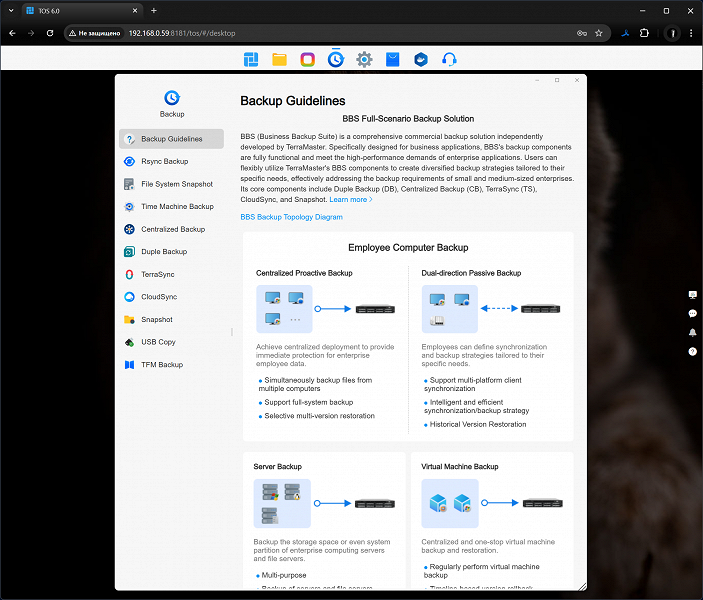The width and height of the screenshot is (703, 600).
Task: Click the TerraSync sidebar icon
Action: 130,274
